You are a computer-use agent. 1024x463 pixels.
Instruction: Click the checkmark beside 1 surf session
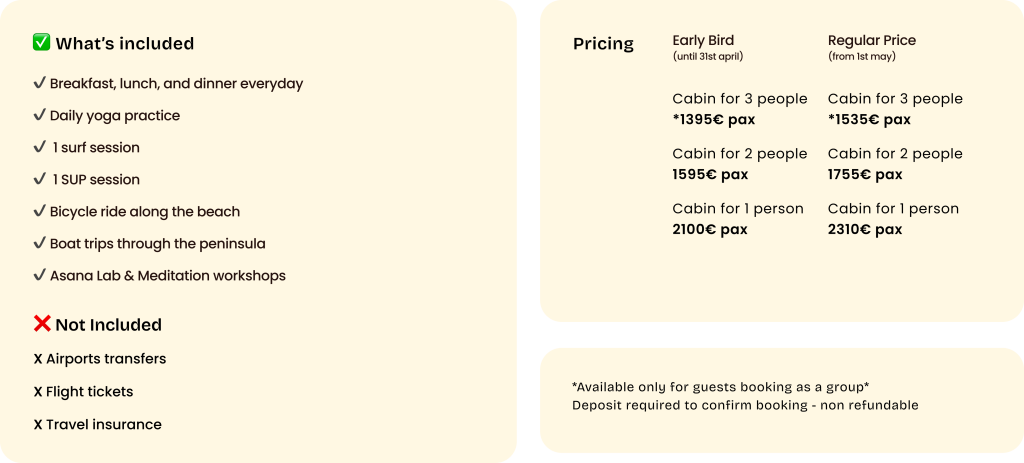(39, 147)
